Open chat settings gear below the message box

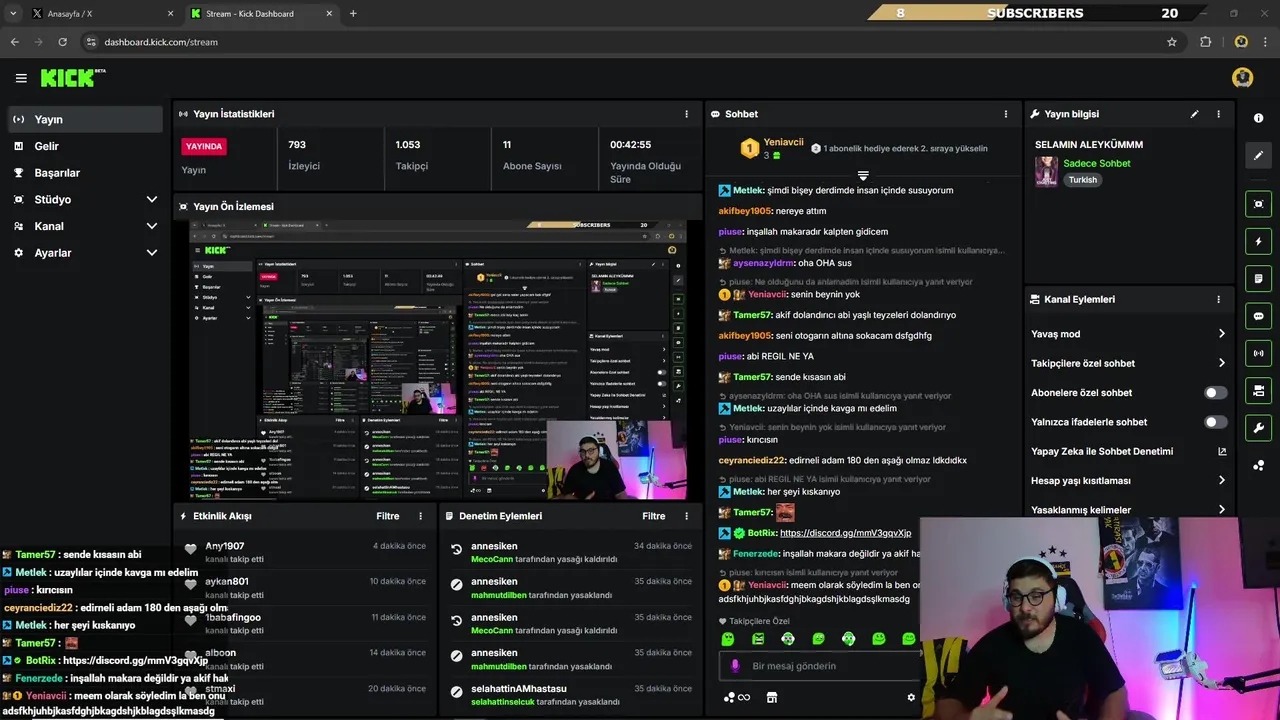click(x=911, y=698)
